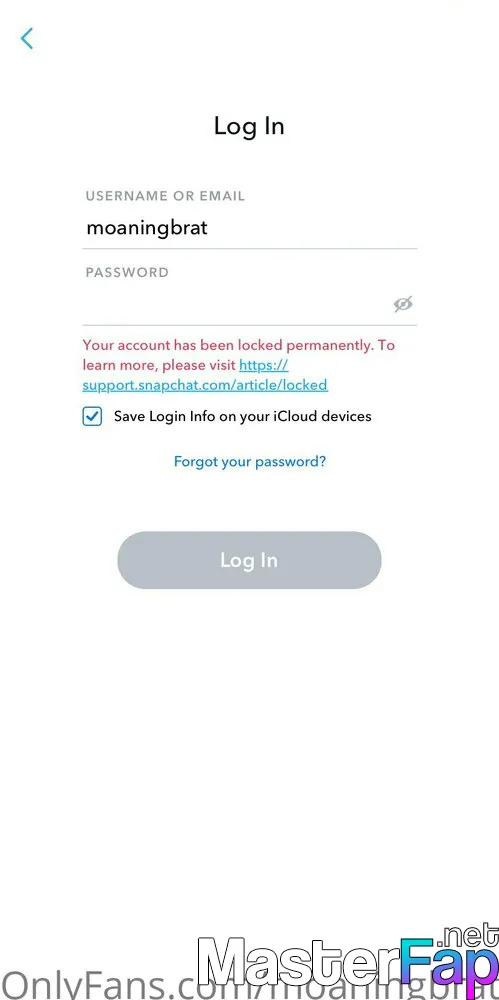Go back using the top-left chevron
The height and width of the screenshot is (1000, 499).
coord(27,39)
